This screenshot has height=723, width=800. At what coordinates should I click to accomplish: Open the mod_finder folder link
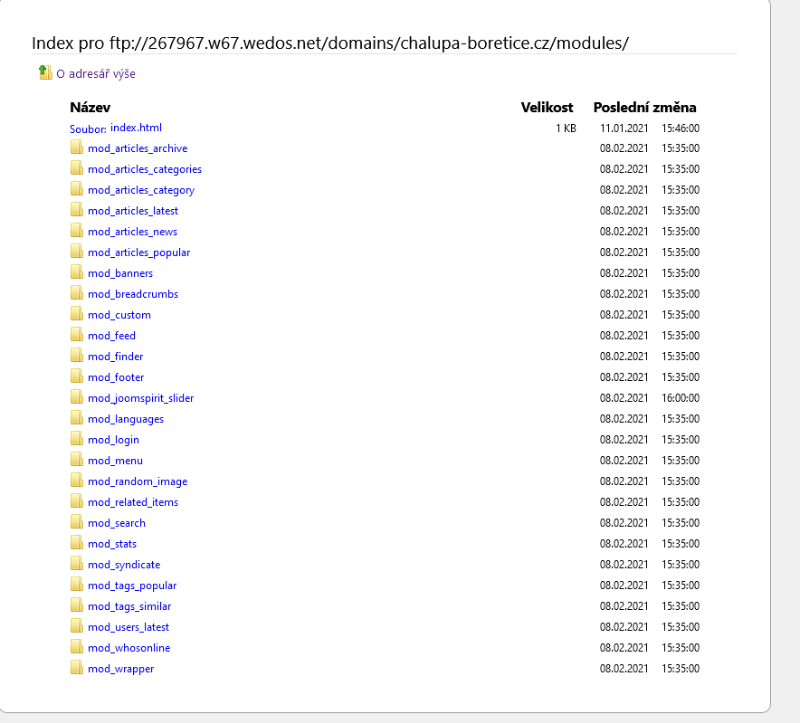pyautogui.click(x=115, y=357)
